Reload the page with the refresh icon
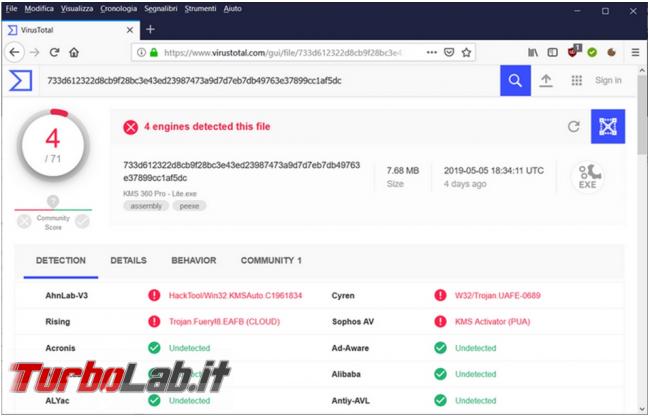650x417 pixels. [x=54, y=52]
